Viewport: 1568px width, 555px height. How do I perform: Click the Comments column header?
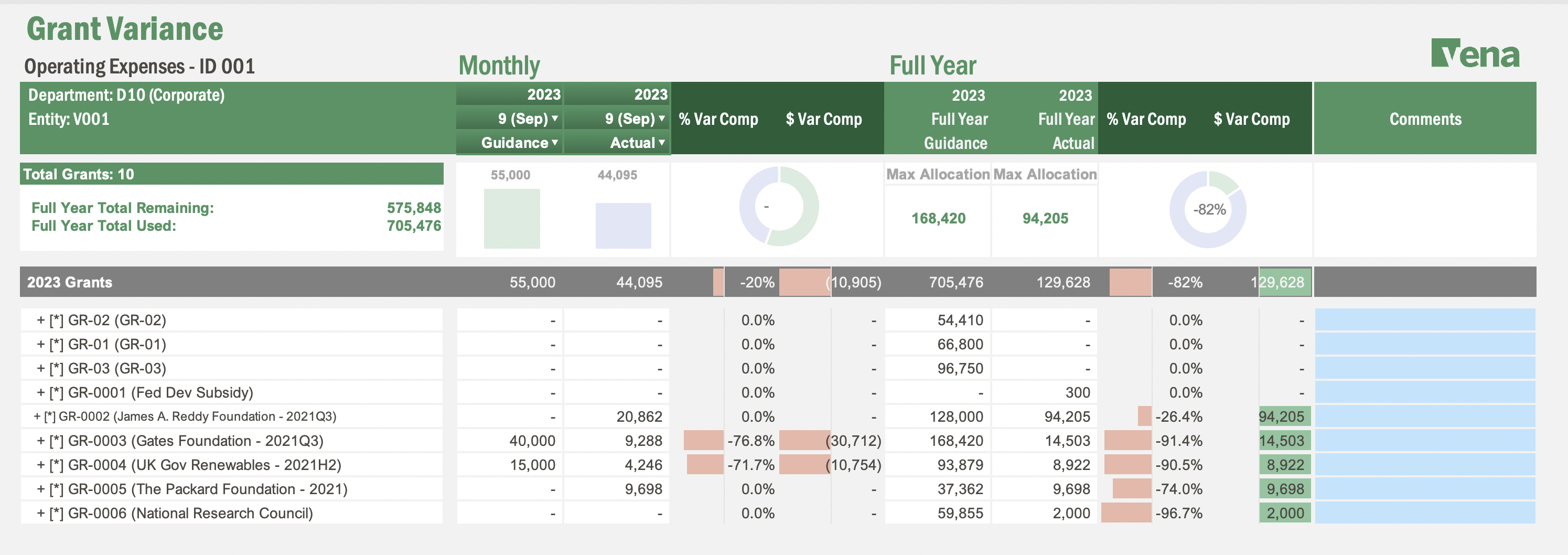coord(1424,119)
